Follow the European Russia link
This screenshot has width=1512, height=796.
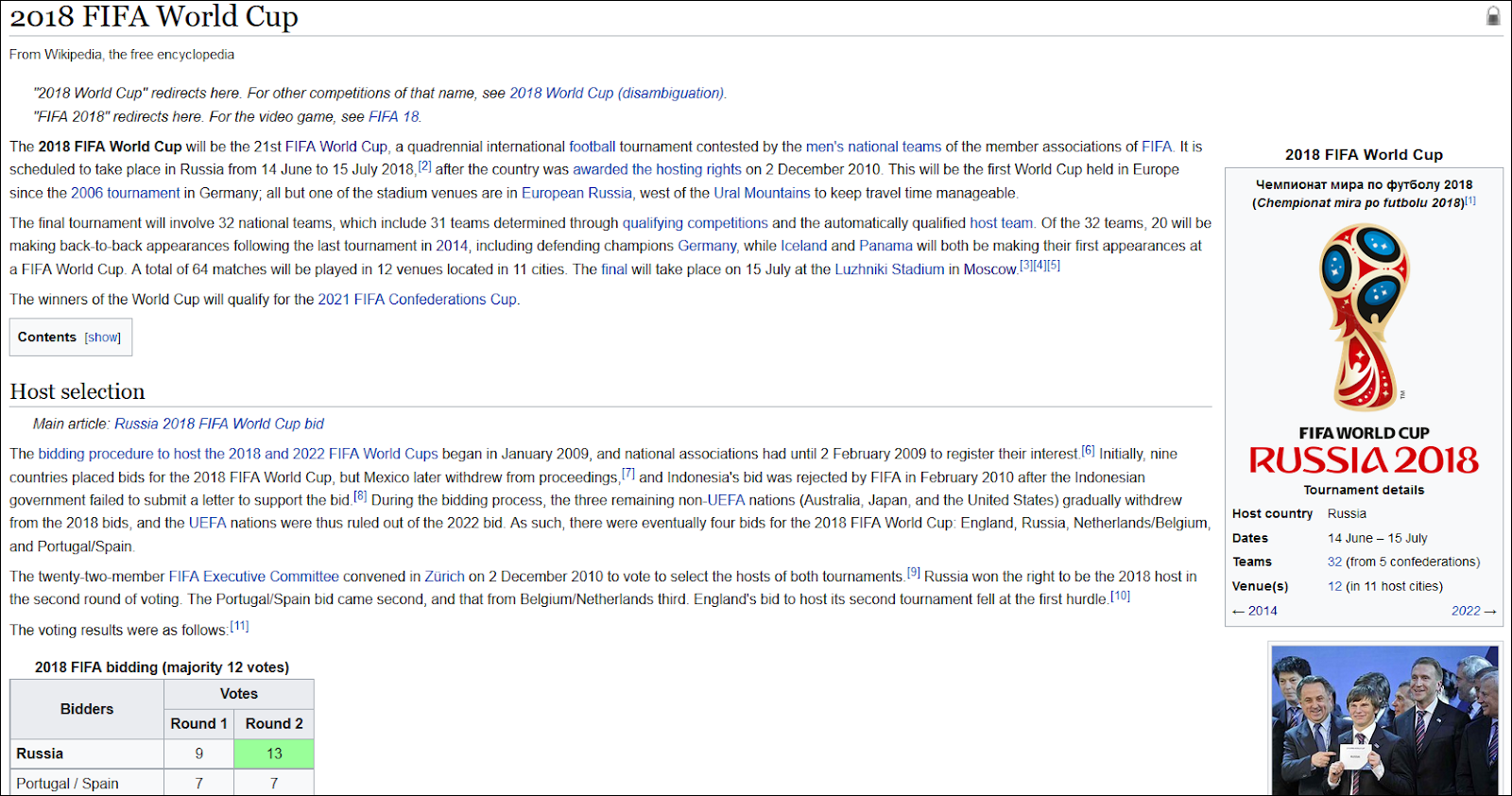pos(576,193)
